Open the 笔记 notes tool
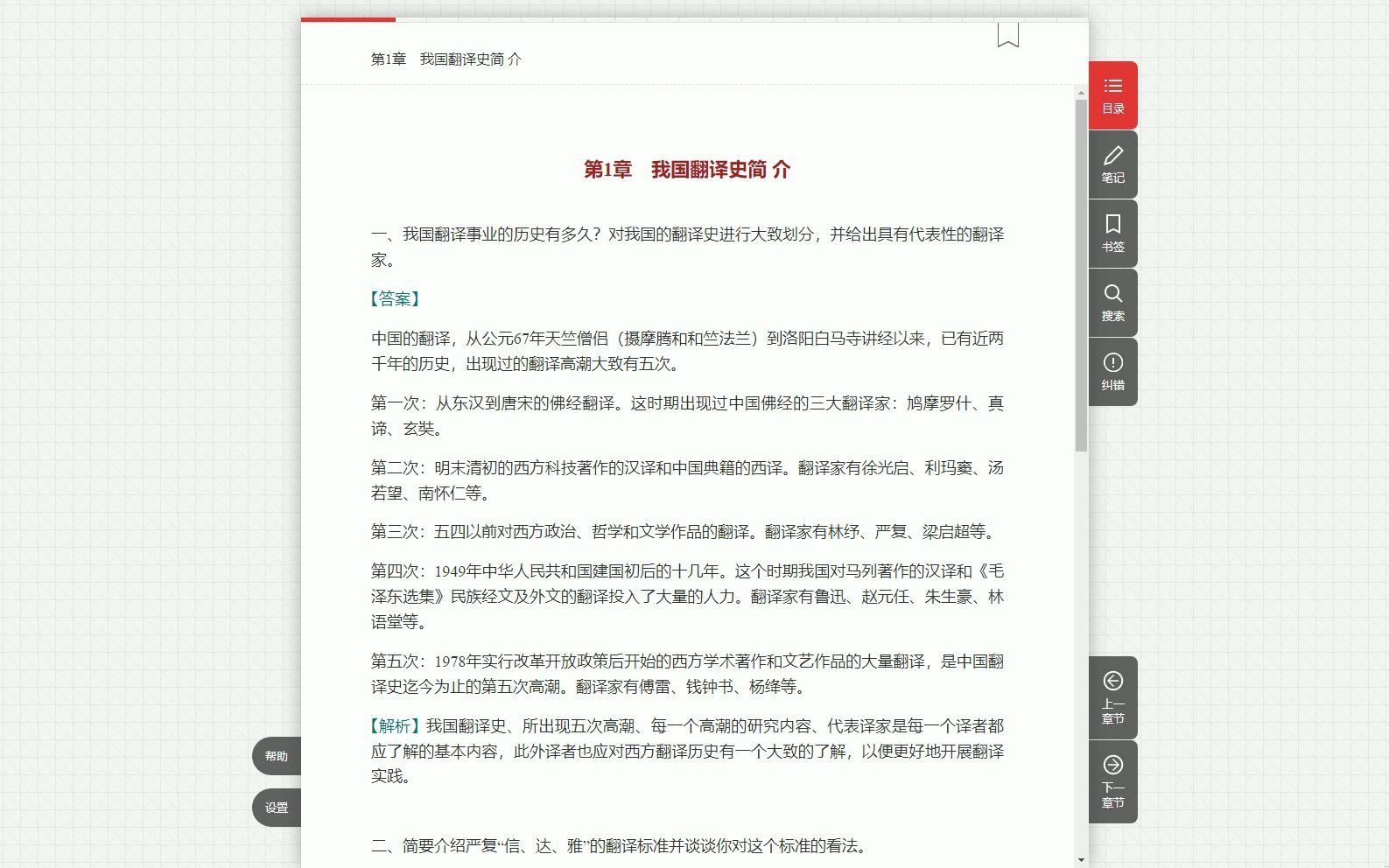The width and height of the screenshot is (1389, 868). click(x=1112, y=164)
